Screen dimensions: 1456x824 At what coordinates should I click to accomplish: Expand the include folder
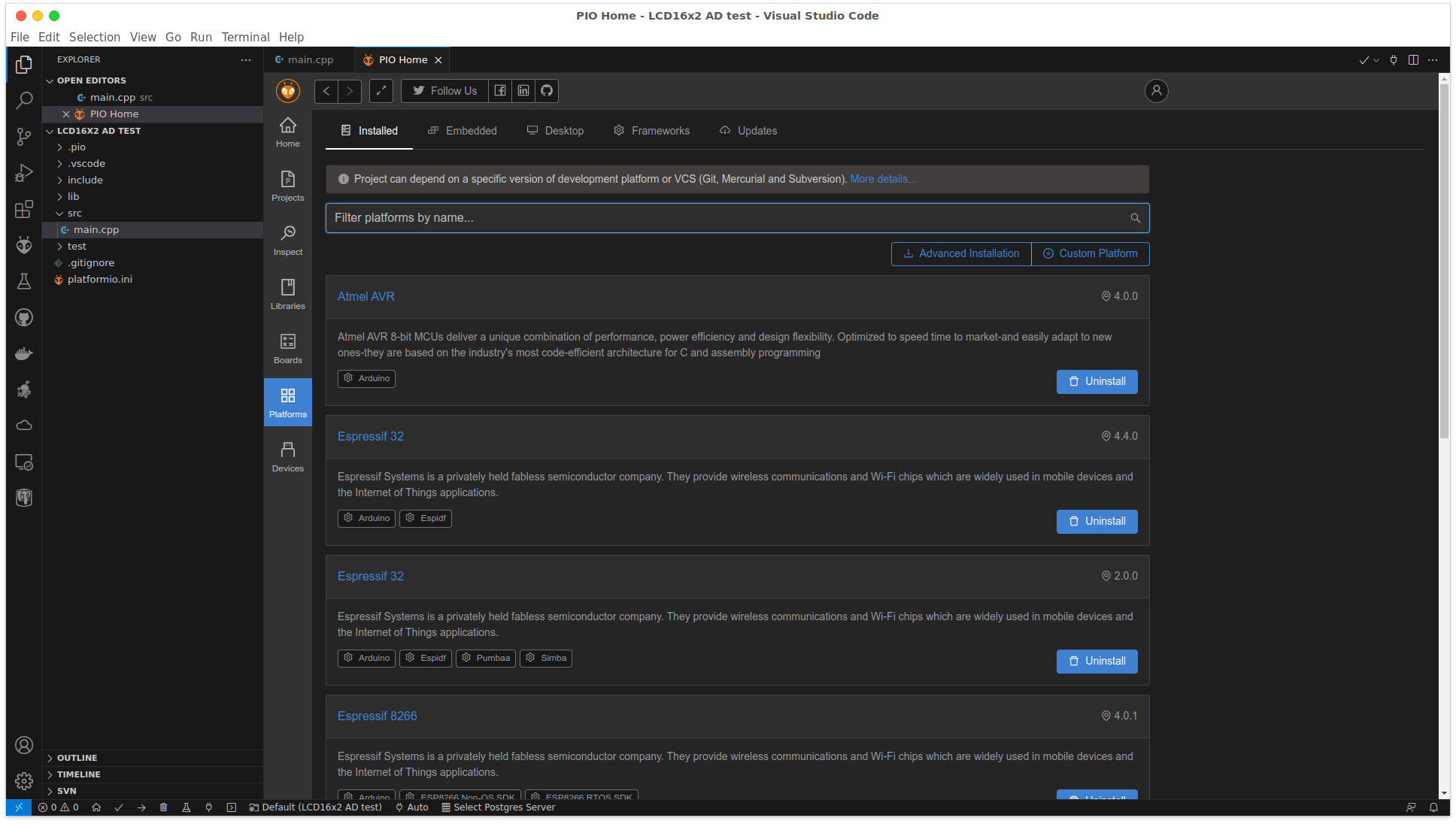point(85,180)
